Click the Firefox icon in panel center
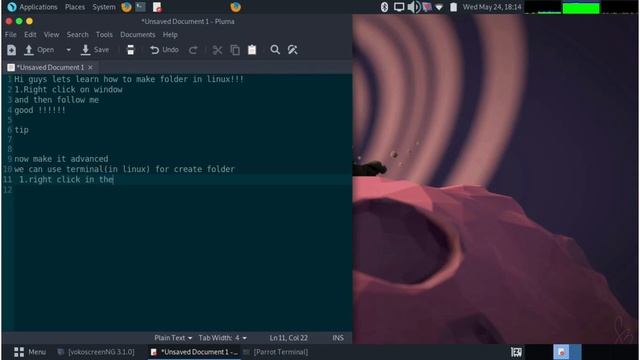This screenshot has height=360, width=640. point(236,7)
